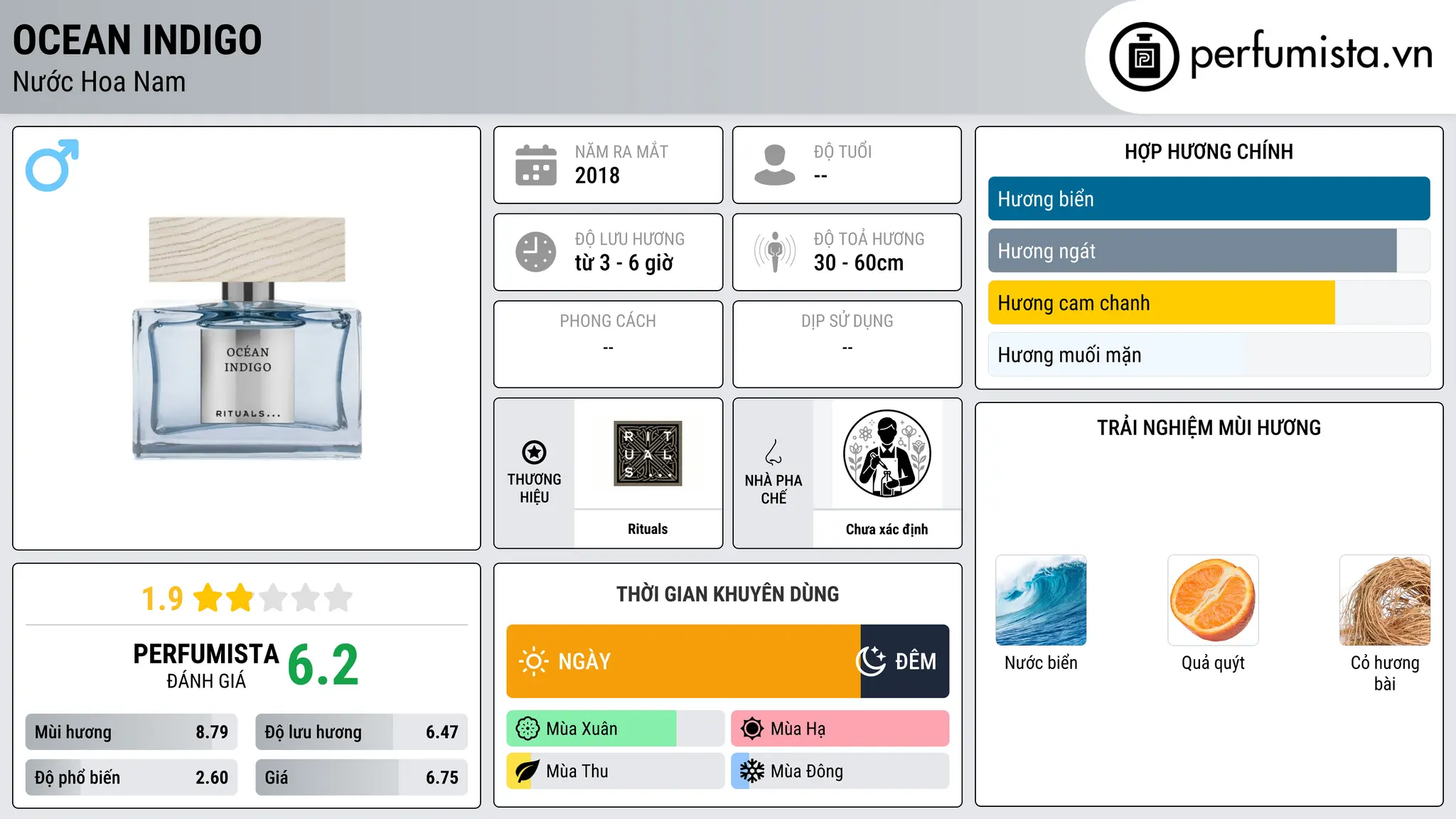Screen dimensions: 1456x819
Task: Click the THỜI GIAN KHUYÊN DÙNG heading
Action: point(727,594)
